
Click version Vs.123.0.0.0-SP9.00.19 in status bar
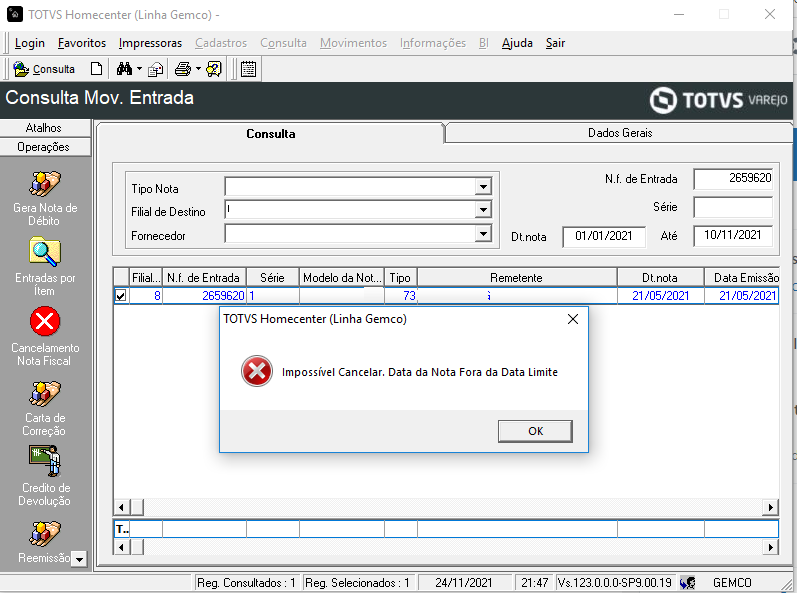[x=615, y=583]
